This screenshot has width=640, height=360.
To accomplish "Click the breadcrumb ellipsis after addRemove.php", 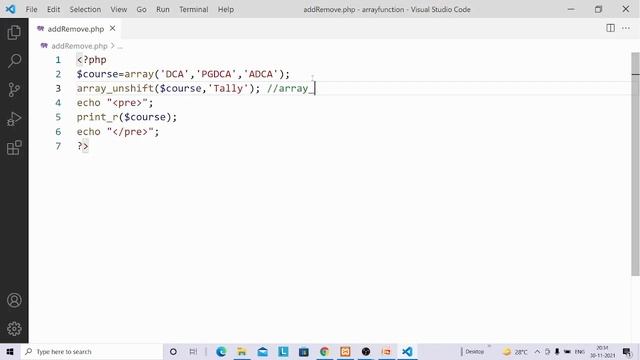I will tap(120, 46).
